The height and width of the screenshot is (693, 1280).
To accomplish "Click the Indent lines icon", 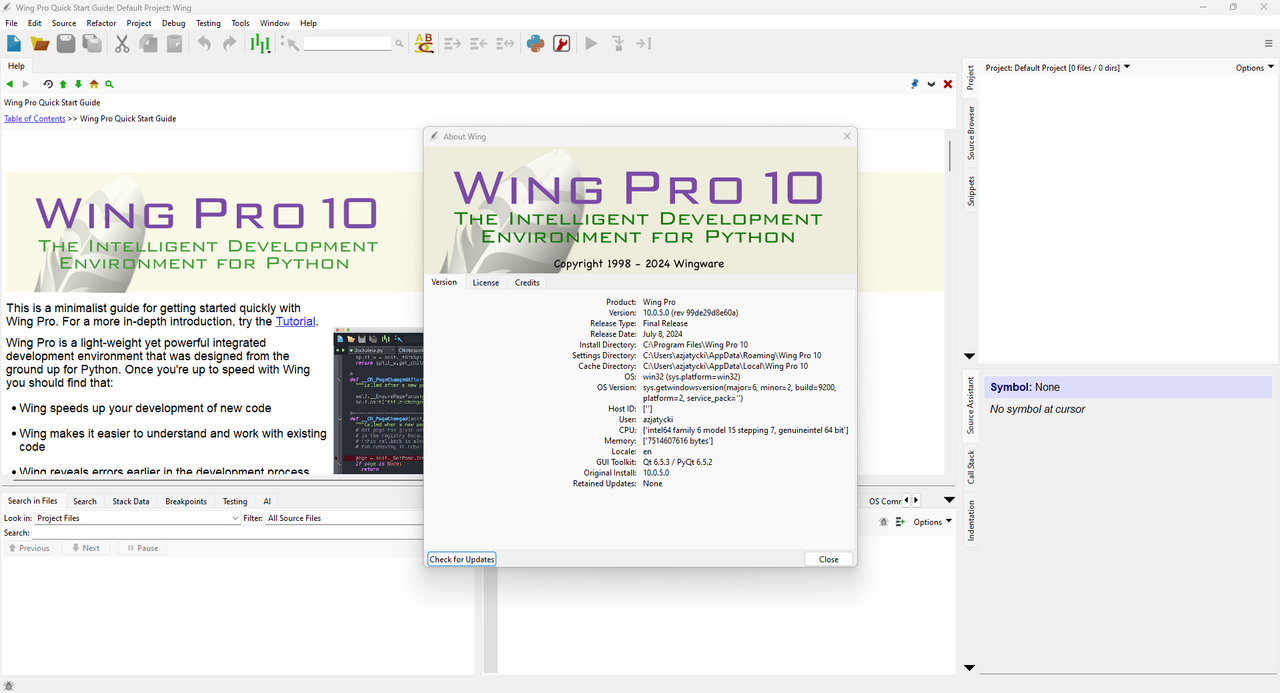I will [452, 43].
